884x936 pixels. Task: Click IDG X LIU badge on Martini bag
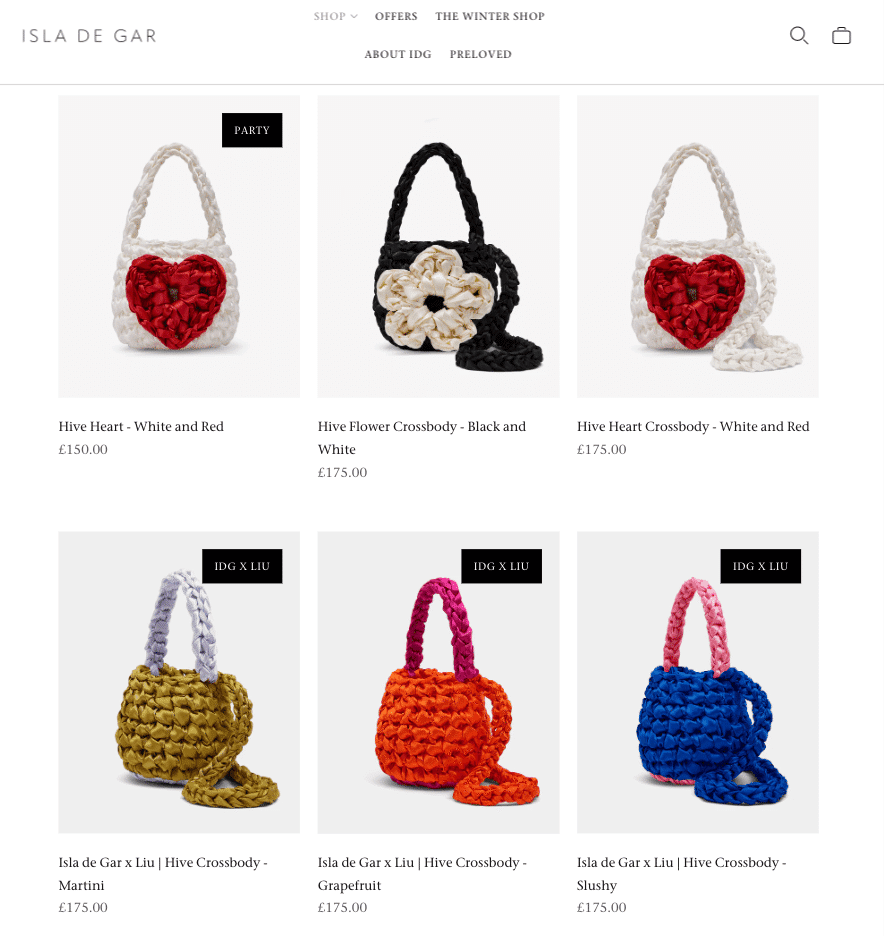[x=242, y=566]
